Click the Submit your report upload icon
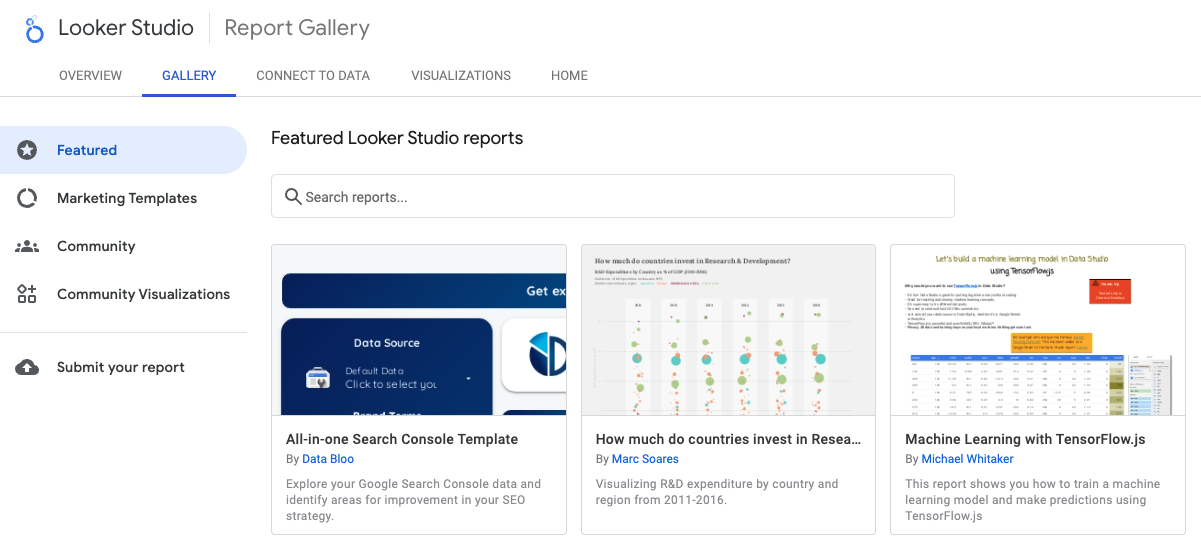 point(27,367)
